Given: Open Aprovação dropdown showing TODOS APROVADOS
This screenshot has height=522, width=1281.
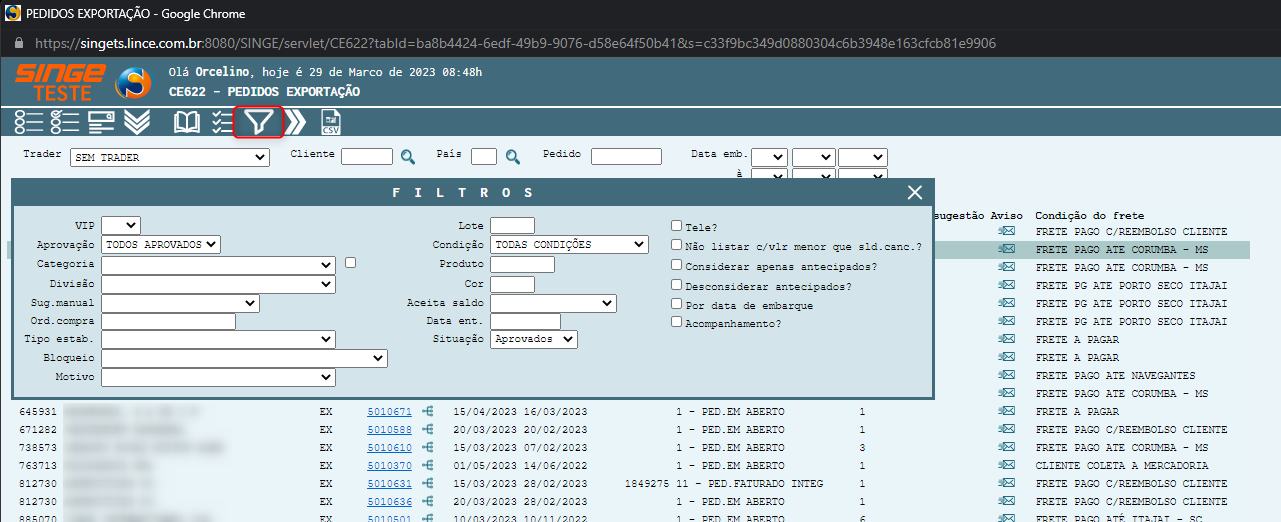Looking at the screenshot, I should click(161, 244).
